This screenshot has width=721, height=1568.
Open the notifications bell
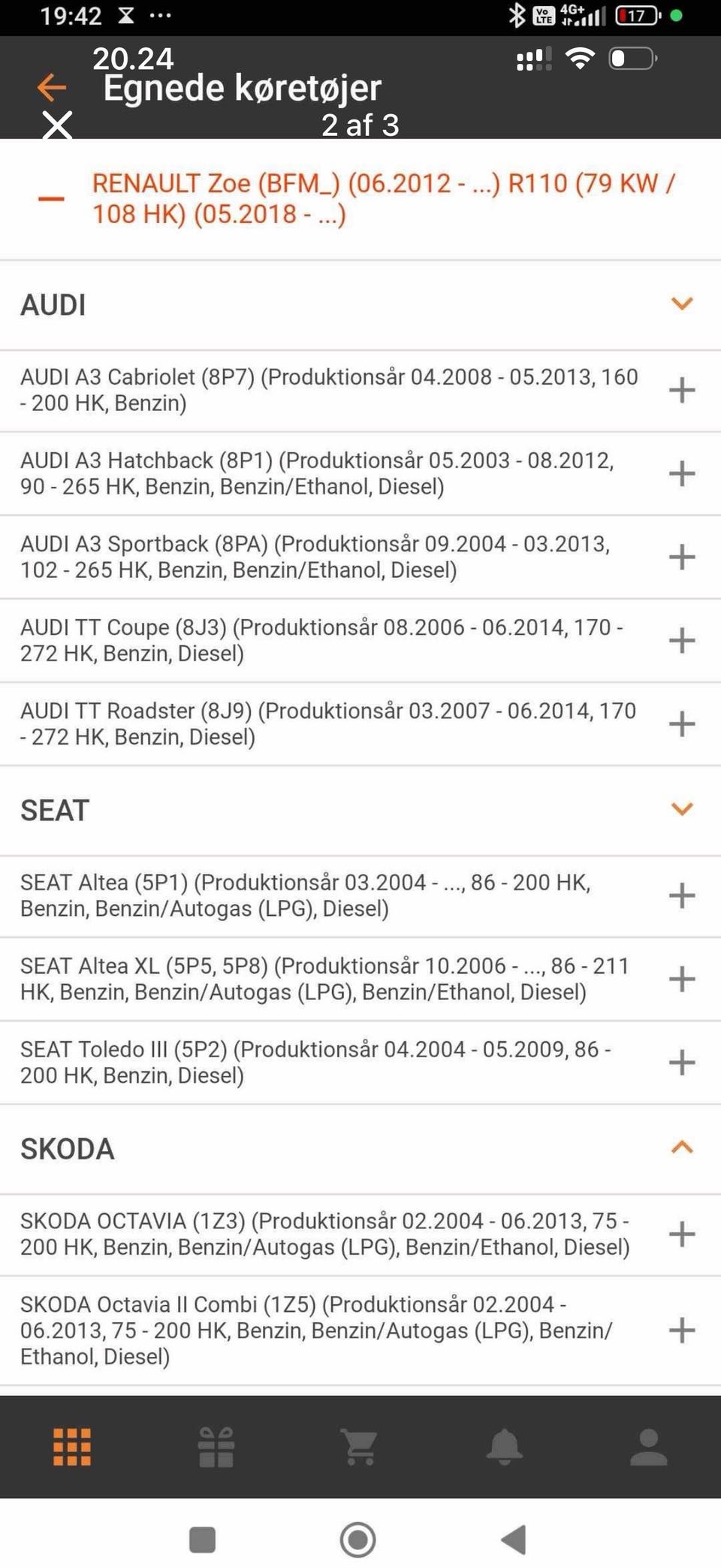[505, 1446]
